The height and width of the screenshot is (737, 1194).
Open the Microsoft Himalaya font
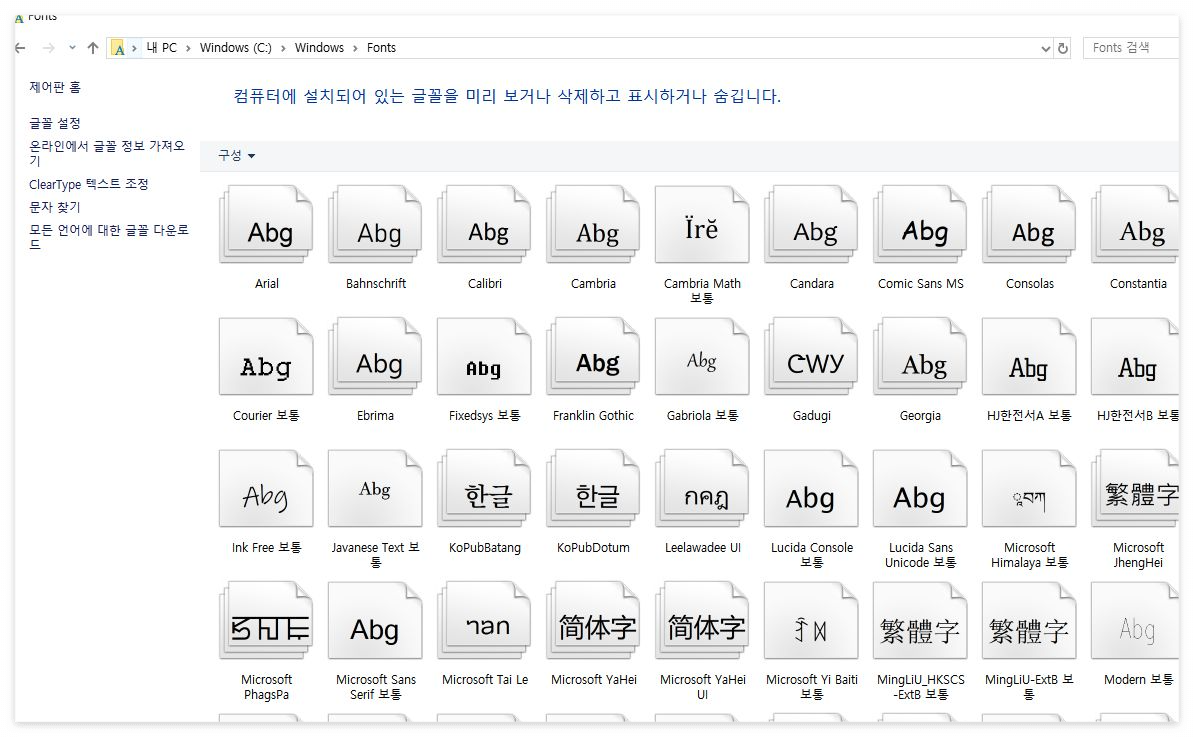pyautogui.click(x=1029, y=489)
